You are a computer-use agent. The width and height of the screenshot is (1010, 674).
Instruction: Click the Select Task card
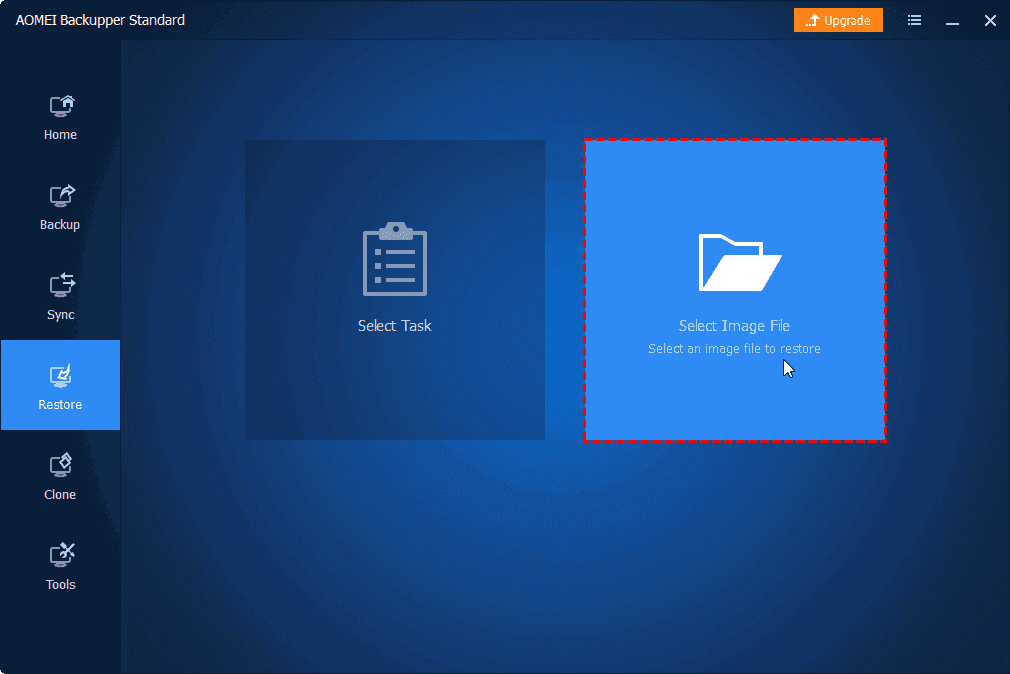coord(395,290)
